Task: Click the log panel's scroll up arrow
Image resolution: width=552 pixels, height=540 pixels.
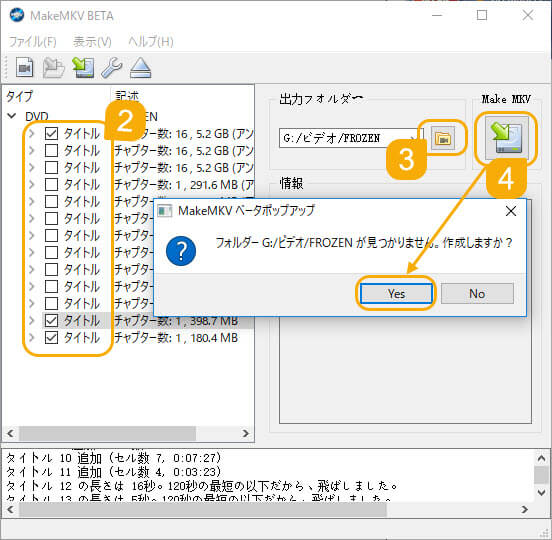Action: (541, 458)
